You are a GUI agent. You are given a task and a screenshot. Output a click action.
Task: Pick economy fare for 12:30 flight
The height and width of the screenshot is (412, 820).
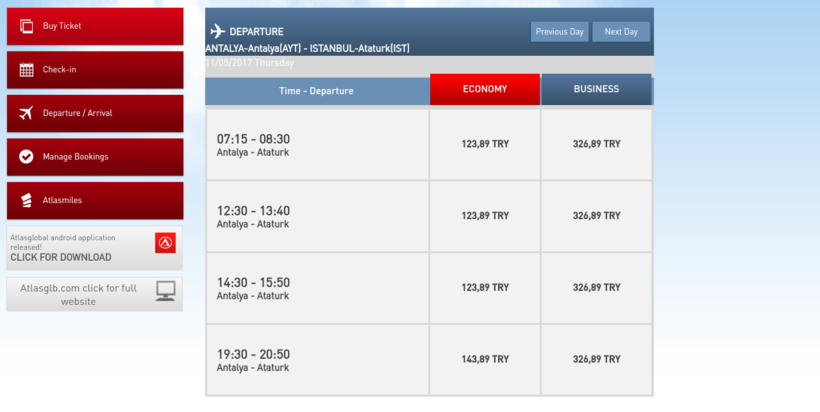coord(485,216)
